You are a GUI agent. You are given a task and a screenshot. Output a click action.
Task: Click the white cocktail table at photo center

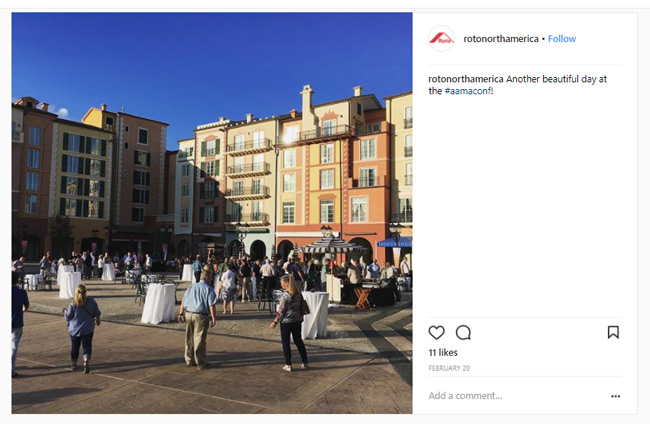158,303
